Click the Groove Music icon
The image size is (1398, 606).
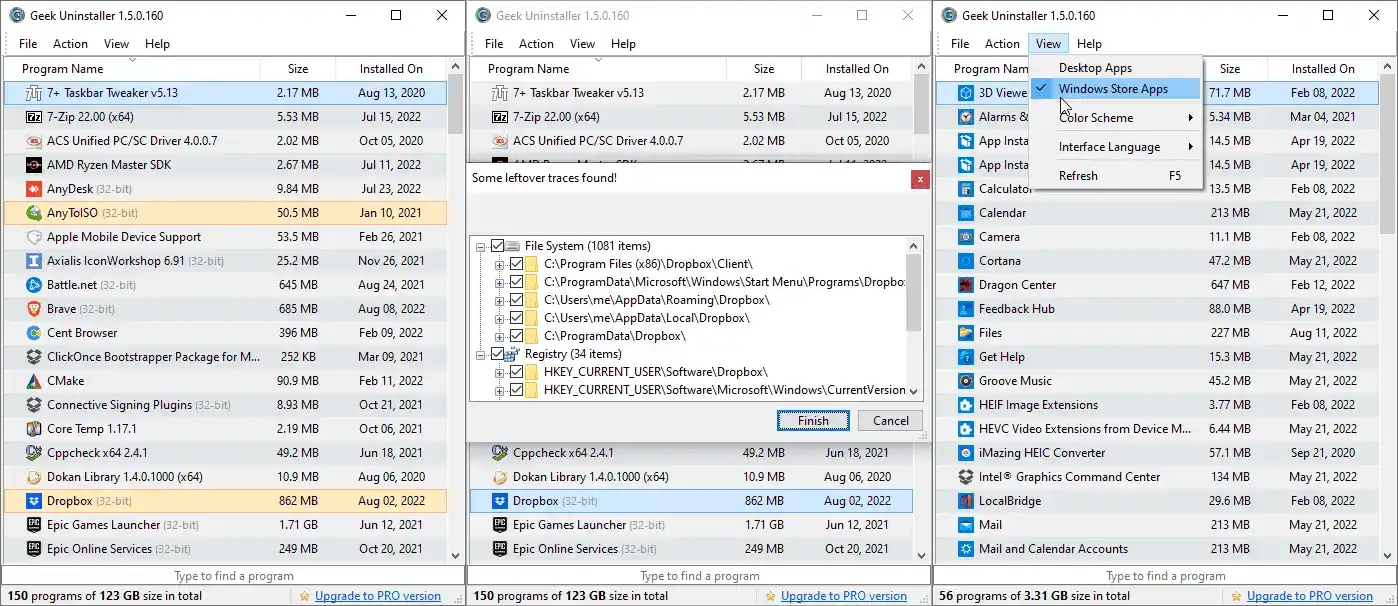[x=965, y=381]
